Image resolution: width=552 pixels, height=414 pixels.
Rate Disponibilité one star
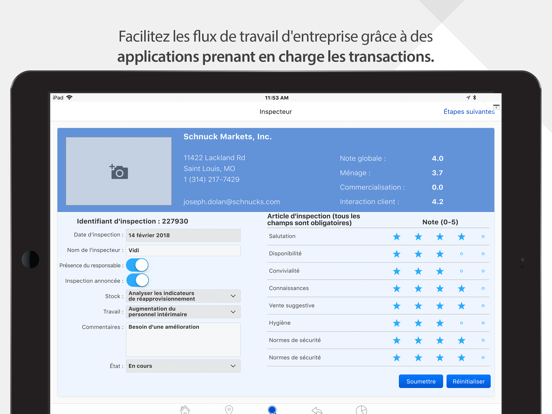point(397,254)
